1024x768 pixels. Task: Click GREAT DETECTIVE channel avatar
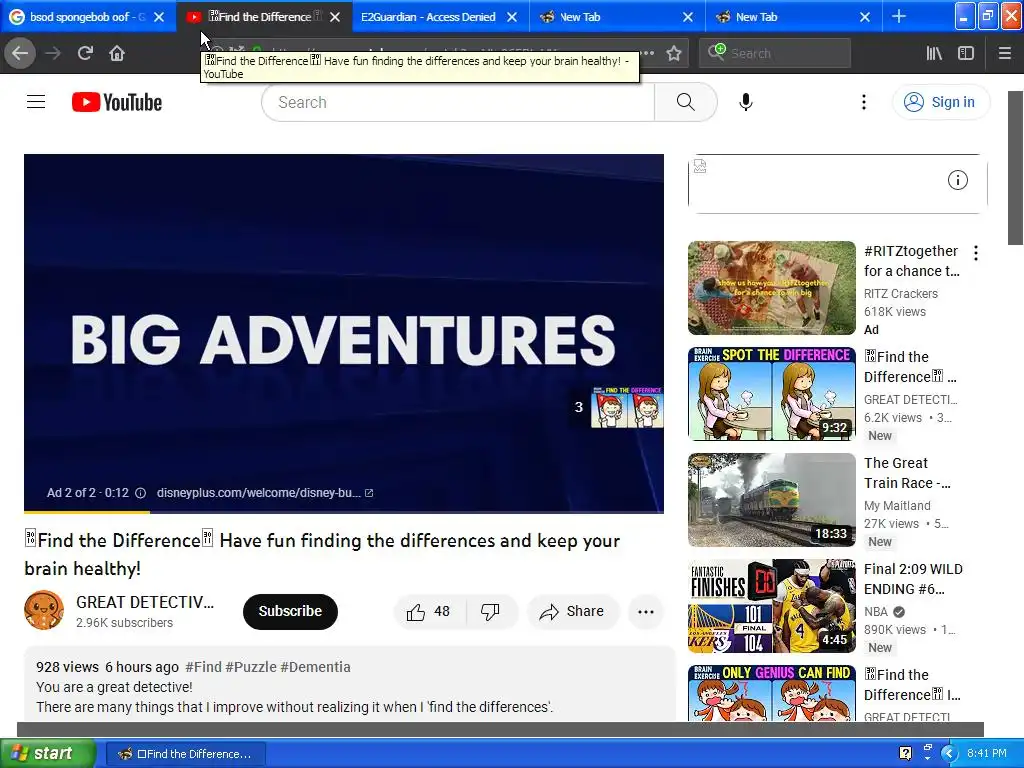(44, 610)
